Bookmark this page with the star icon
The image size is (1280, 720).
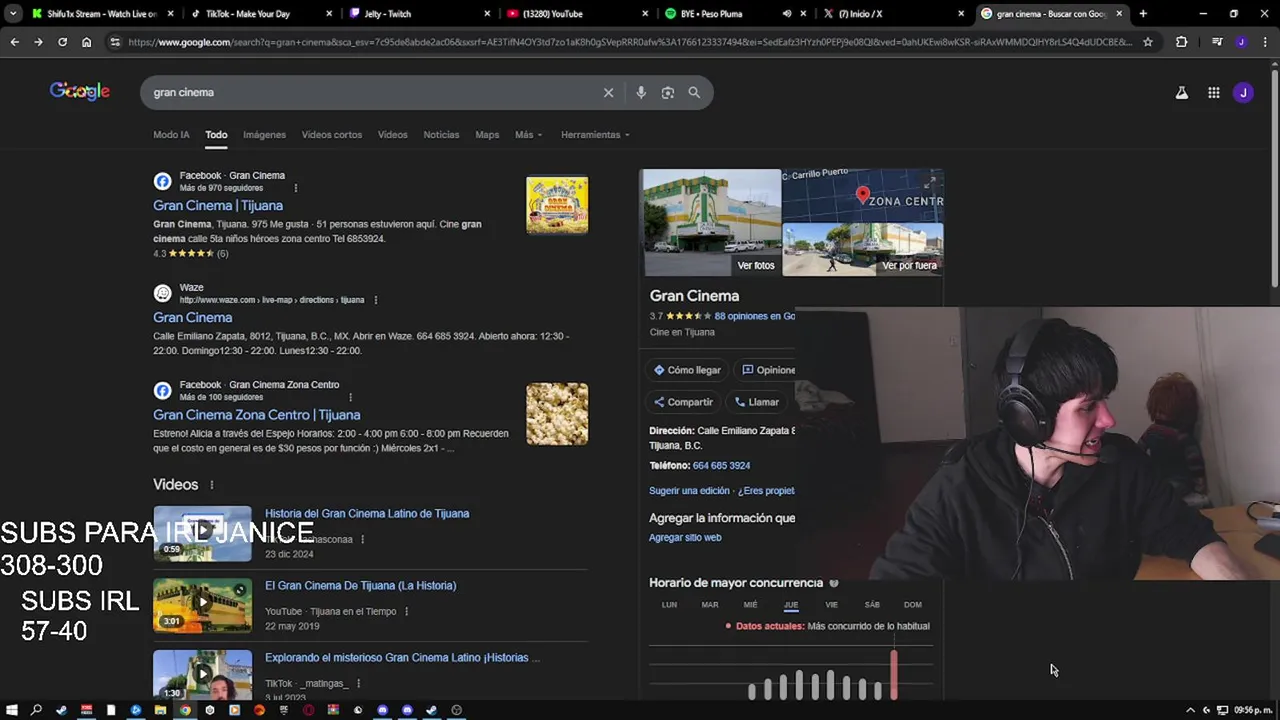click(x=1148, y=42)
